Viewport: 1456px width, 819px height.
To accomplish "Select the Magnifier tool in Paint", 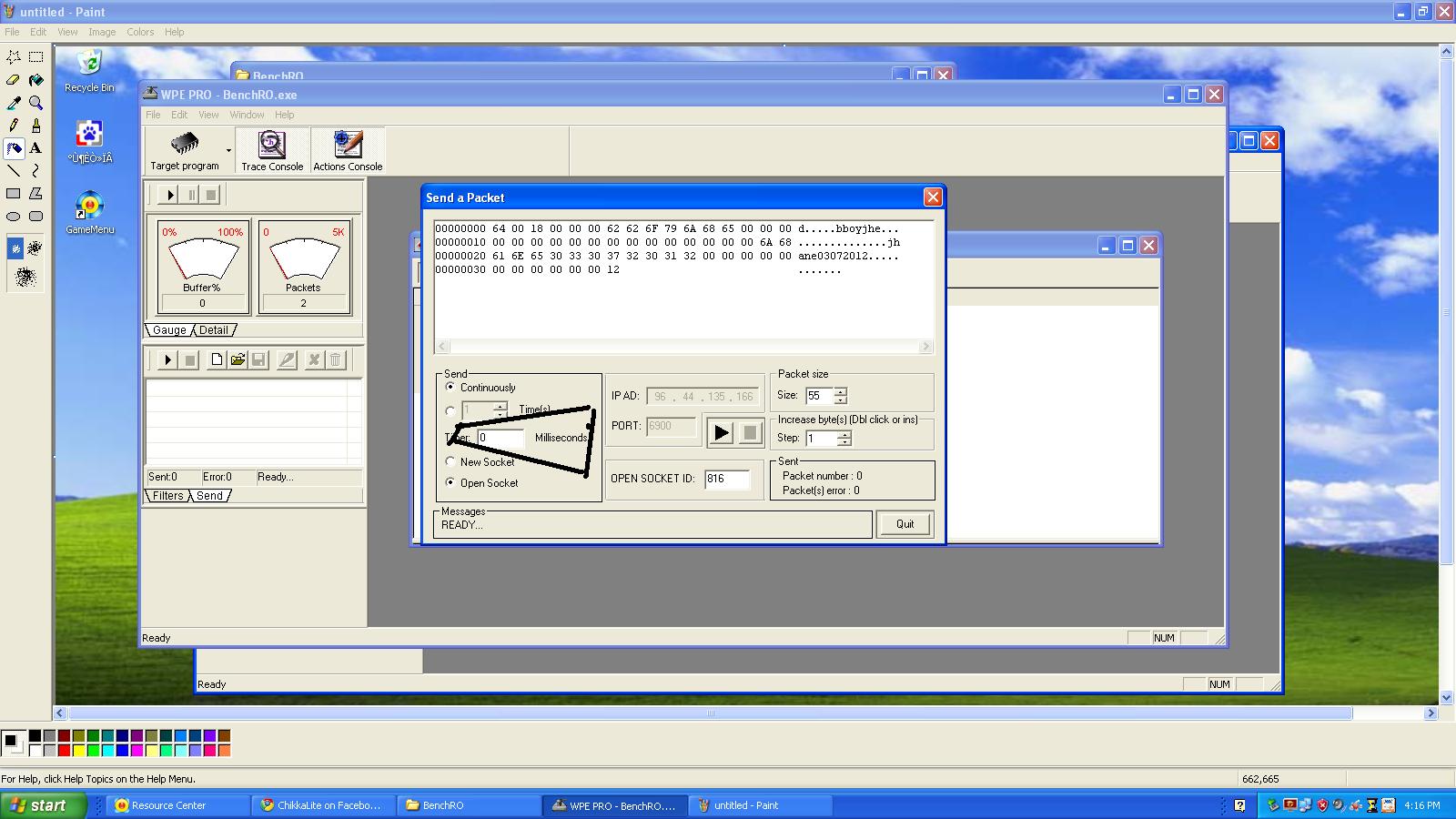I will [35, 103].
